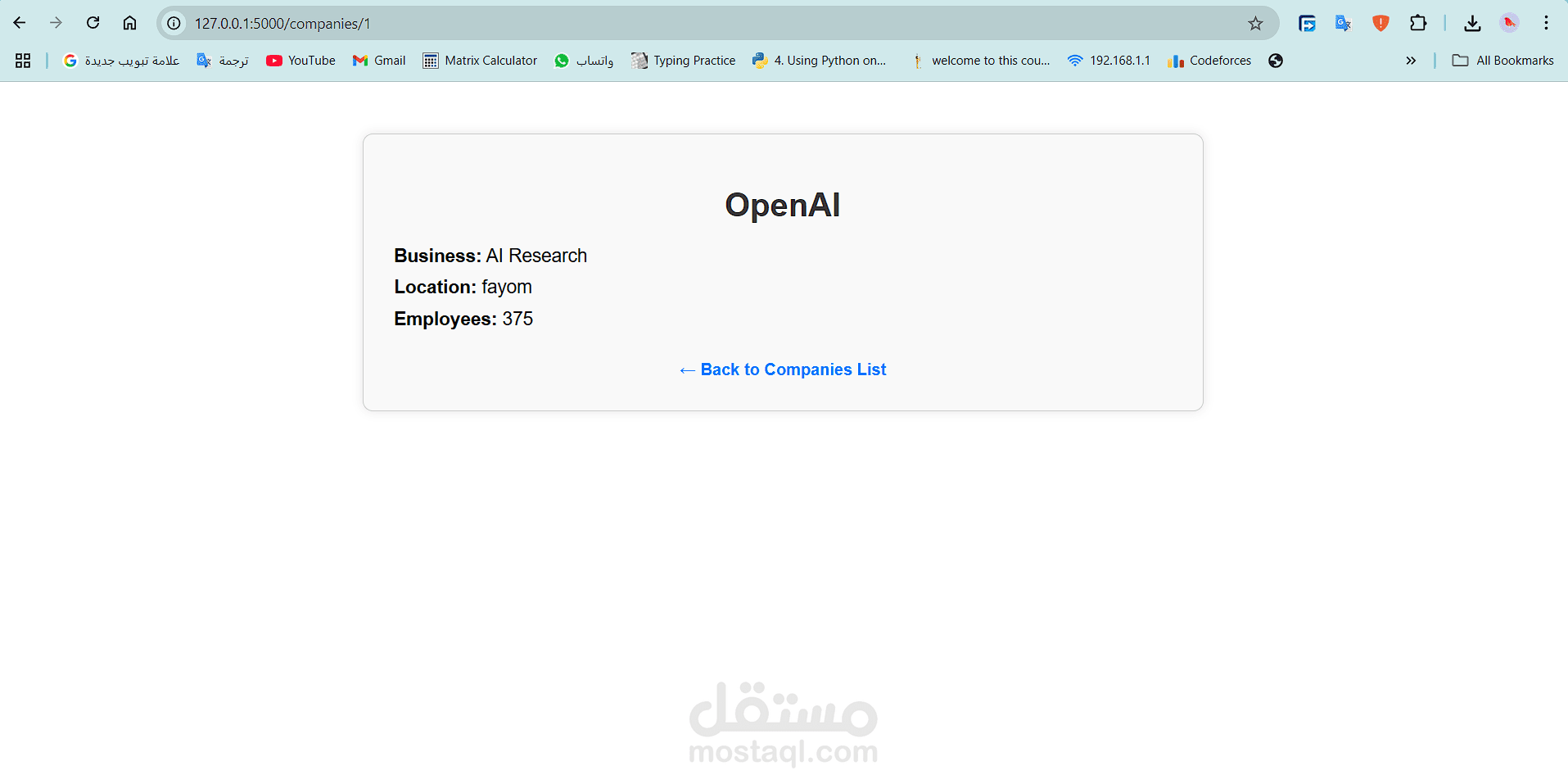
Task: Open the Typing Practice bookmark
Action: coord(683,61)
